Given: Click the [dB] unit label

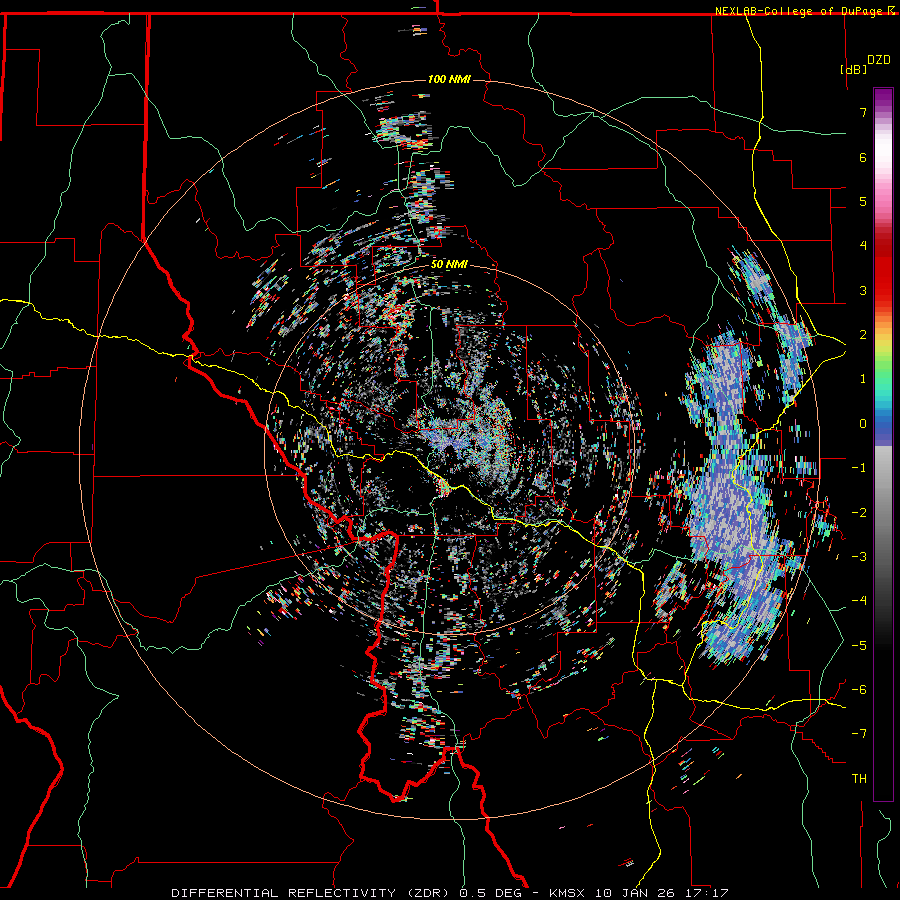Looking at the screenshot, I should [x=853, y=69].
